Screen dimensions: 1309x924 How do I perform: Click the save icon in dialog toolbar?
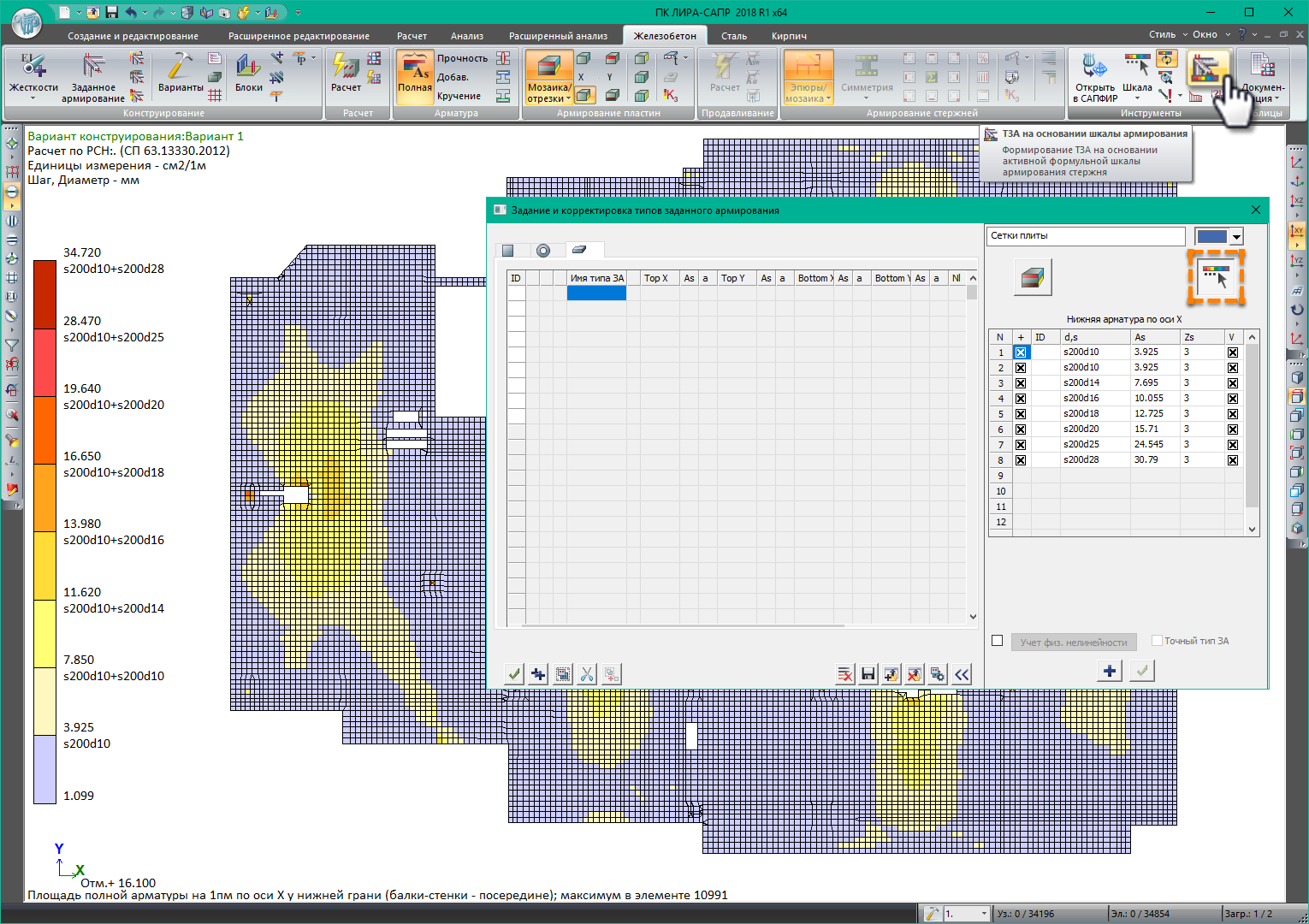tap(868, 674)
